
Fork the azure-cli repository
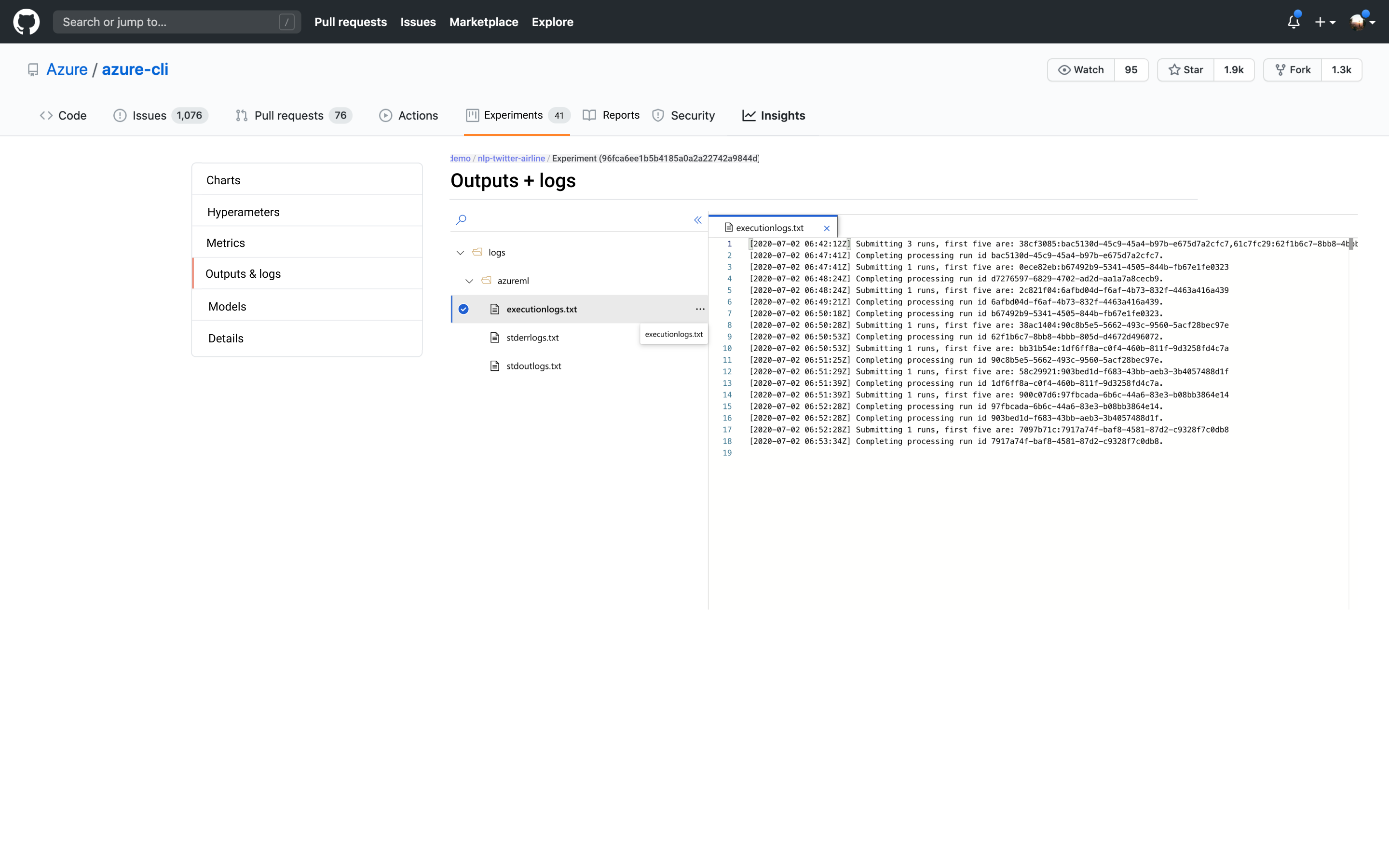(1293, 70)
